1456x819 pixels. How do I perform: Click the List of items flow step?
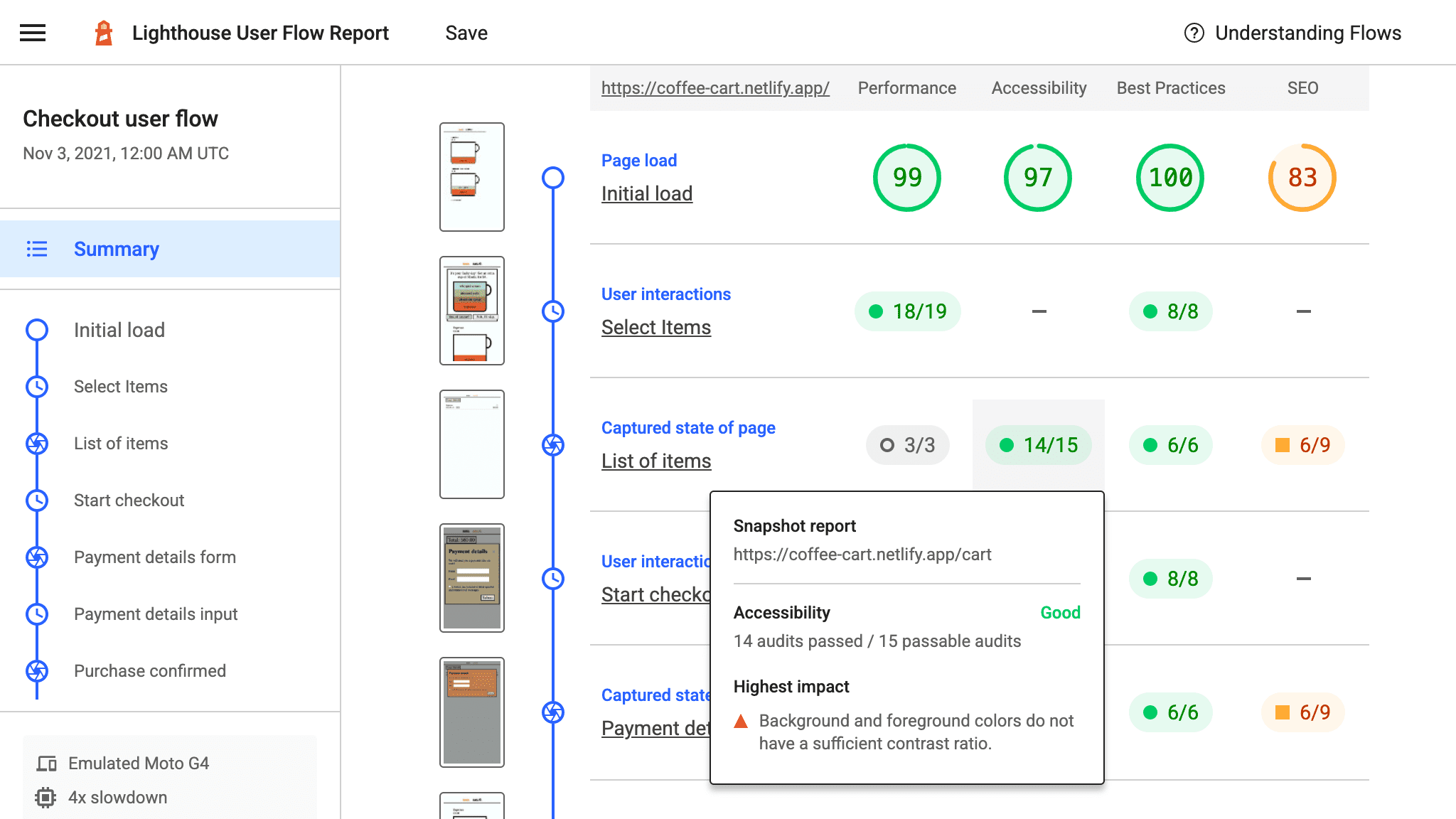[x=121, y=443]
